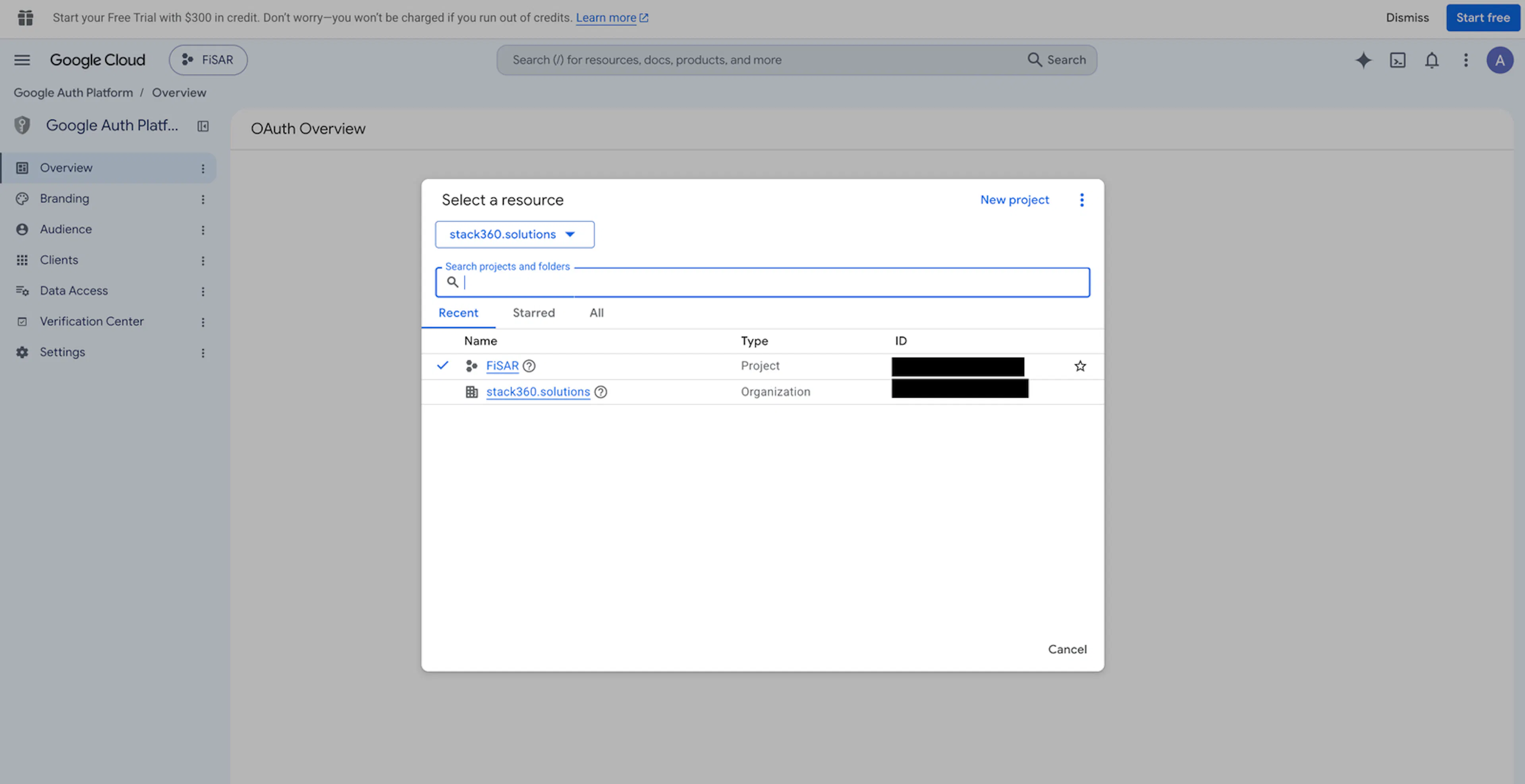Viewport: 1525px width, 784px height.
Task: Open Audience in sidebar
Action: click(x=66, y=229)
